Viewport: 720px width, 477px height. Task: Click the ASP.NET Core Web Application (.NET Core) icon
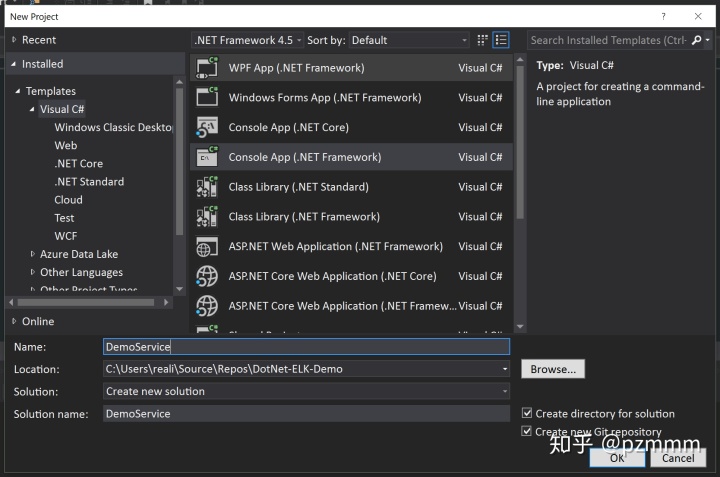(207, 276)
